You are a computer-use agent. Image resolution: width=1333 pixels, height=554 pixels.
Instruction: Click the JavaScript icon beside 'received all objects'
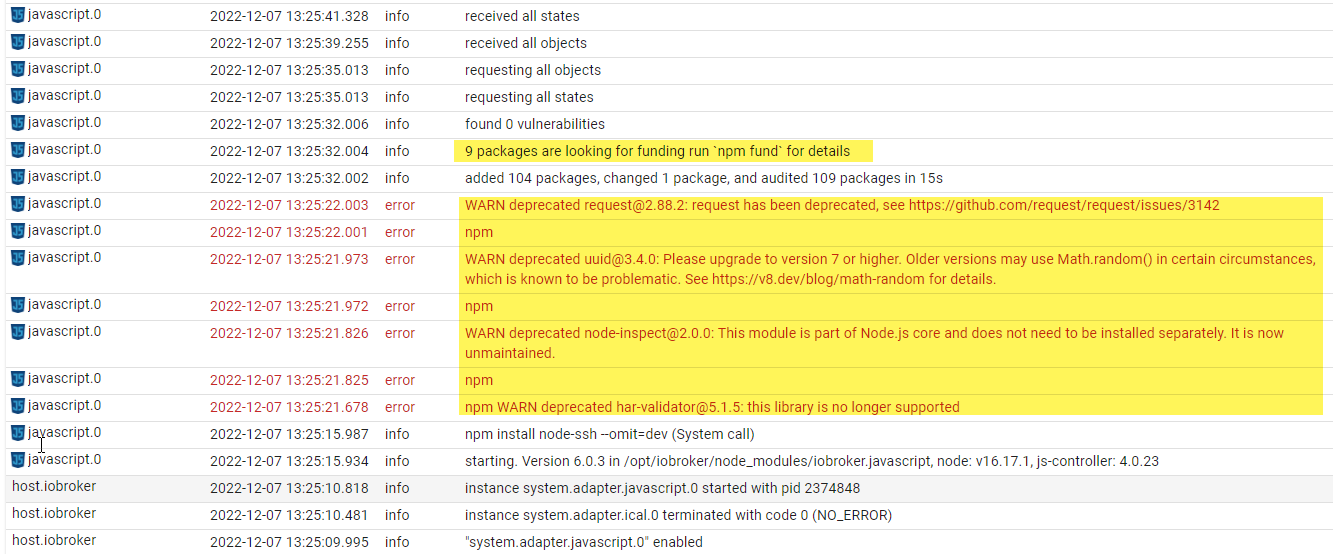point(18,42)
